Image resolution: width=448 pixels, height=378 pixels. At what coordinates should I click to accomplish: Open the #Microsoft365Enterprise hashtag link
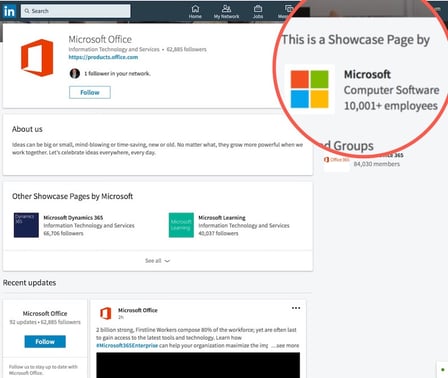tap(127, 346)
